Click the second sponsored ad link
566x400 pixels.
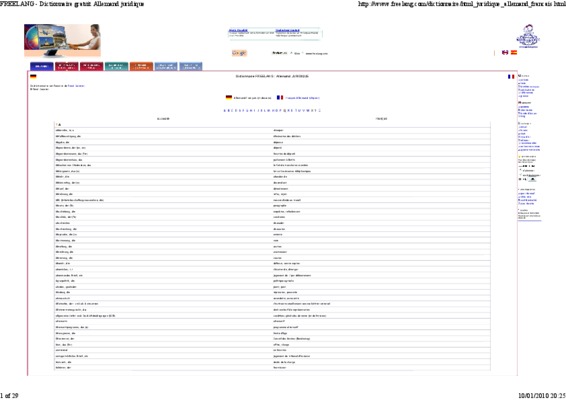pyautogui.click(x=287, y=31)
